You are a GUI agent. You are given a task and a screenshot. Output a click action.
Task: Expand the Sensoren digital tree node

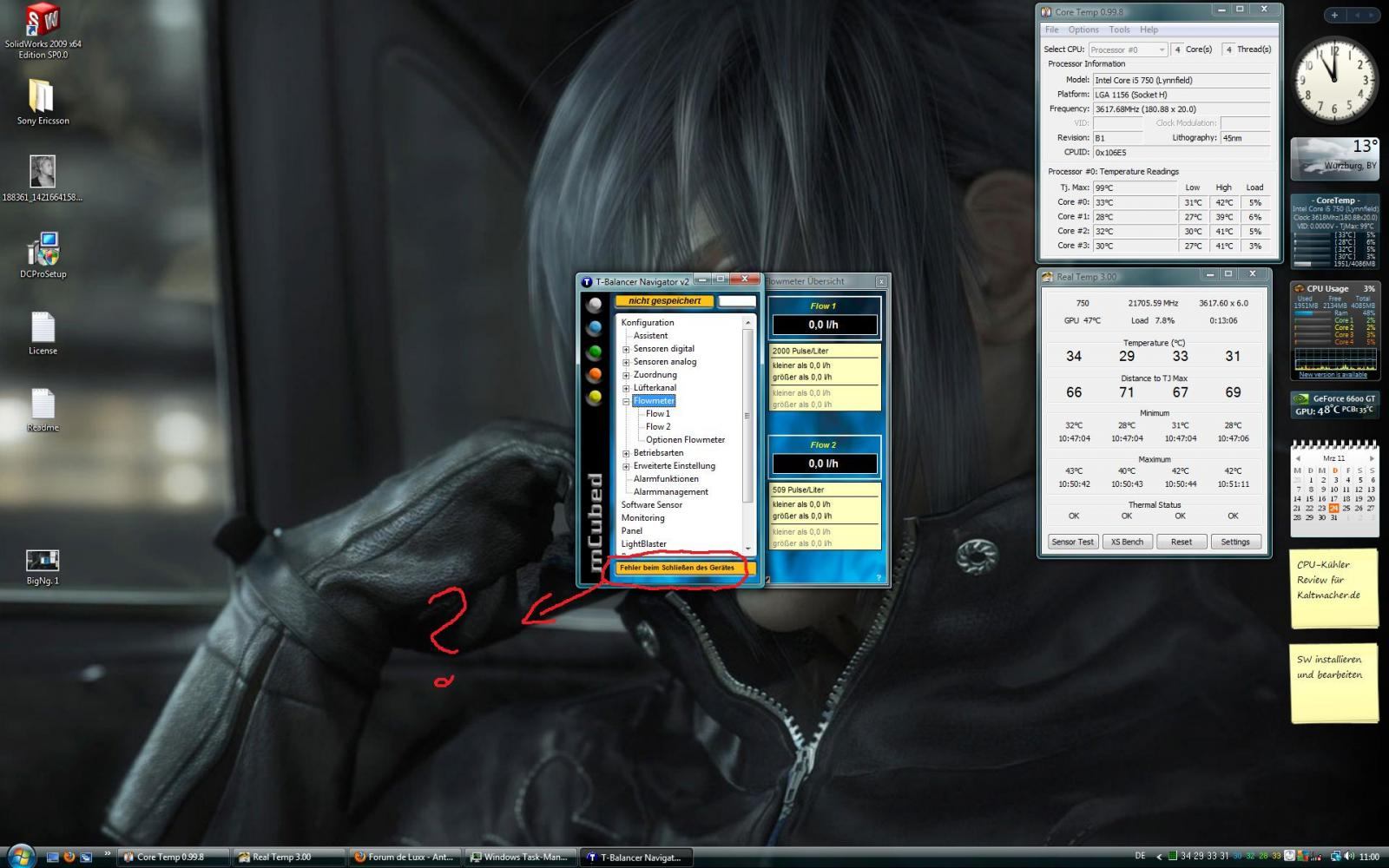tap(626, 349)
